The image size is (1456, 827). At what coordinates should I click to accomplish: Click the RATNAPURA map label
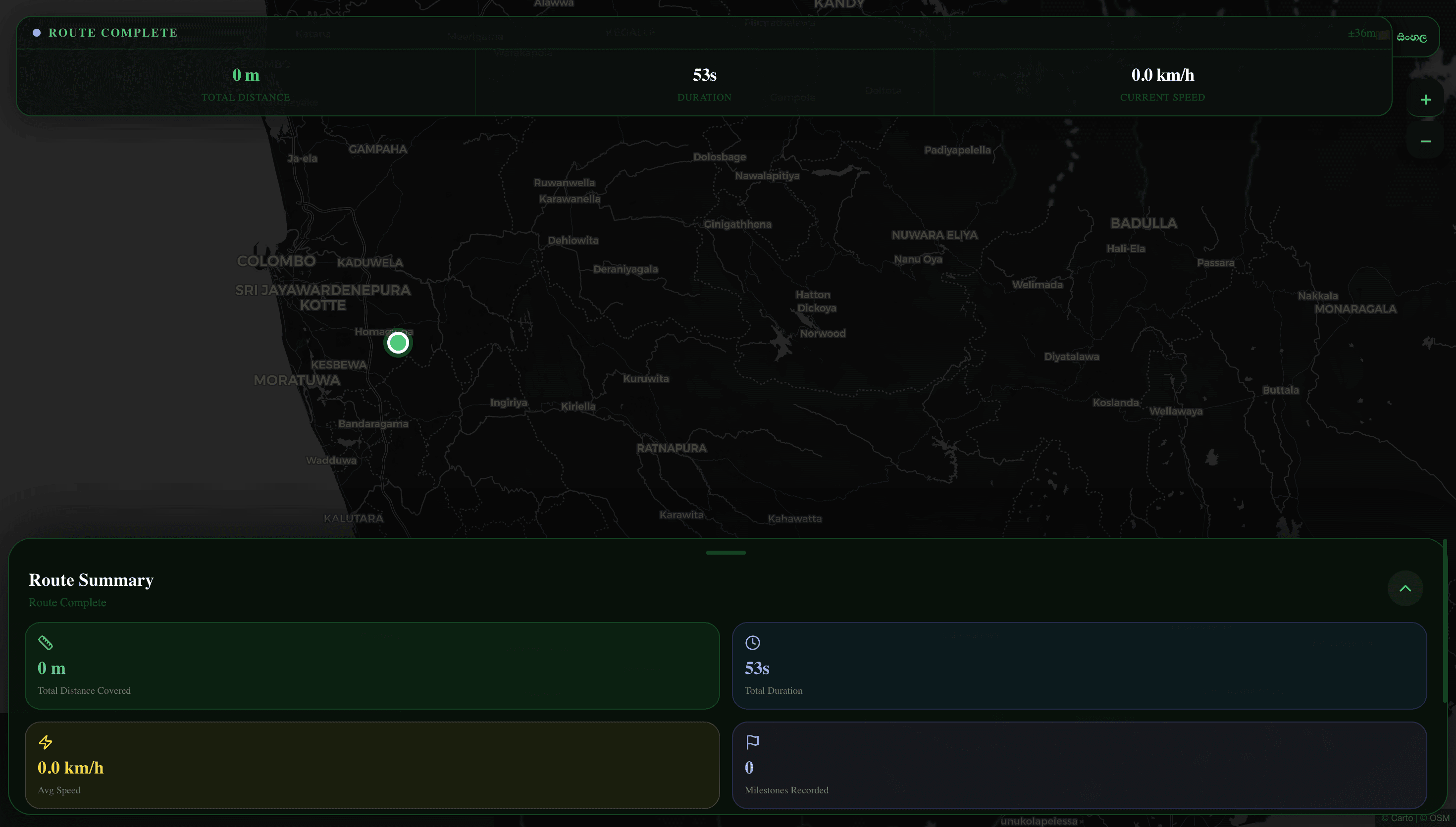pos(671,448)
